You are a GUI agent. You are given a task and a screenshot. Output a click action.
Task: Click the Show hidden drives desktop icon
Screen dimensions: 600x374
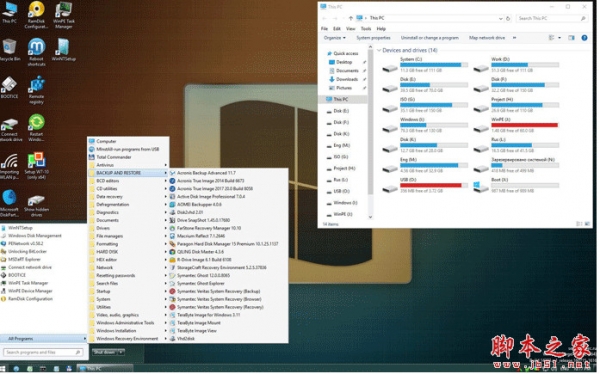(x=36, y=206)
